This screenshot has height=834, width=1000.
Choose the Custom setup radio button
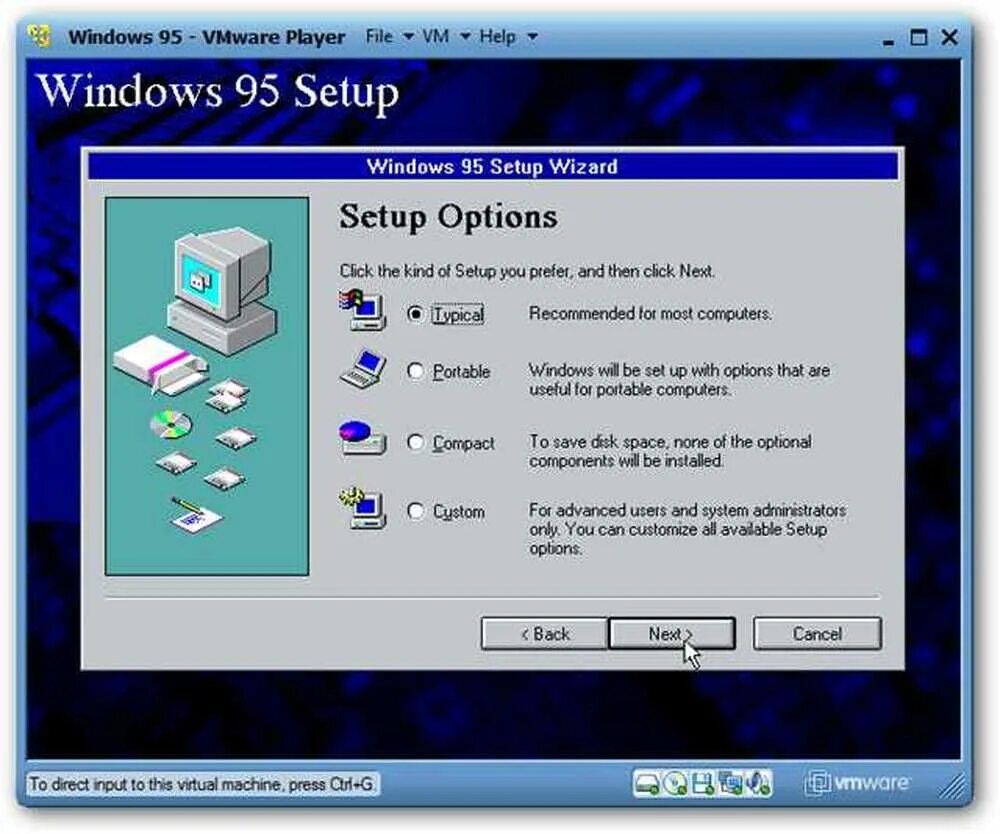pos(415,511)
